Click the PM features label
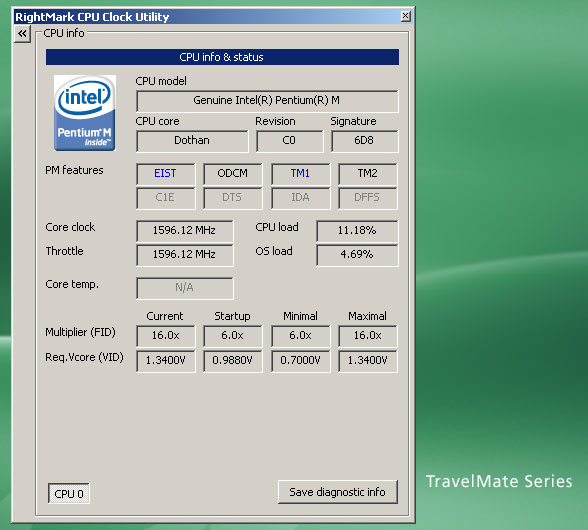Viewport: 588px width, 530px height. tap(74, 170)
